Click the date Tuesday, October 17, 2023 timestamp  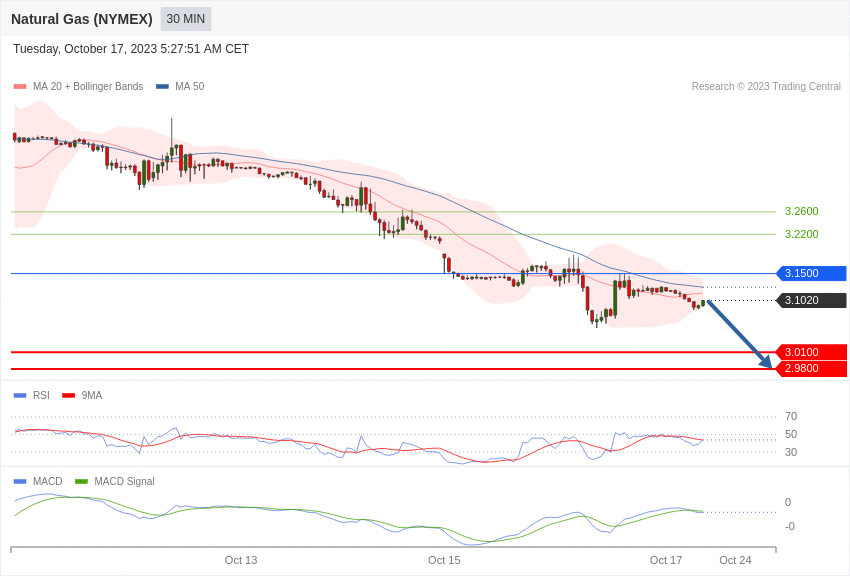(x=131, y=49)
